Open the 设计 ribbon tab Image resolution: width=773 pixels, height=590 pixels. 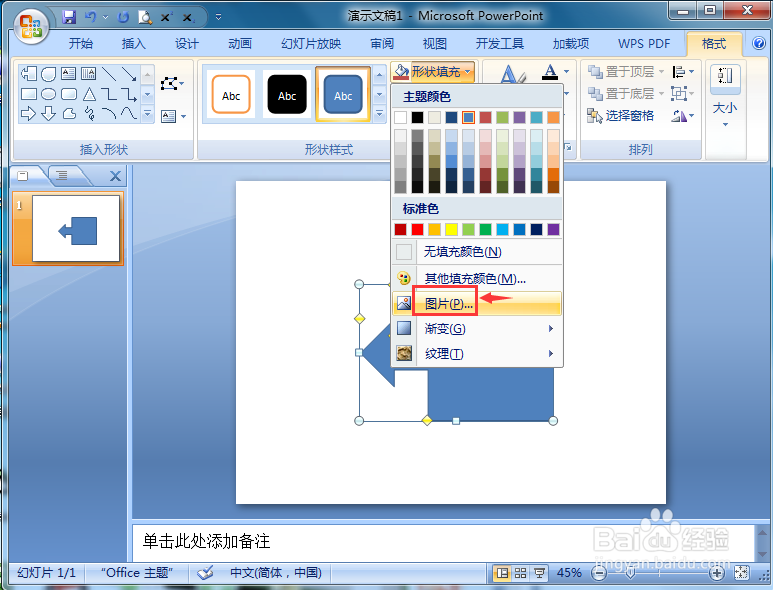click(x=187, y=43)
